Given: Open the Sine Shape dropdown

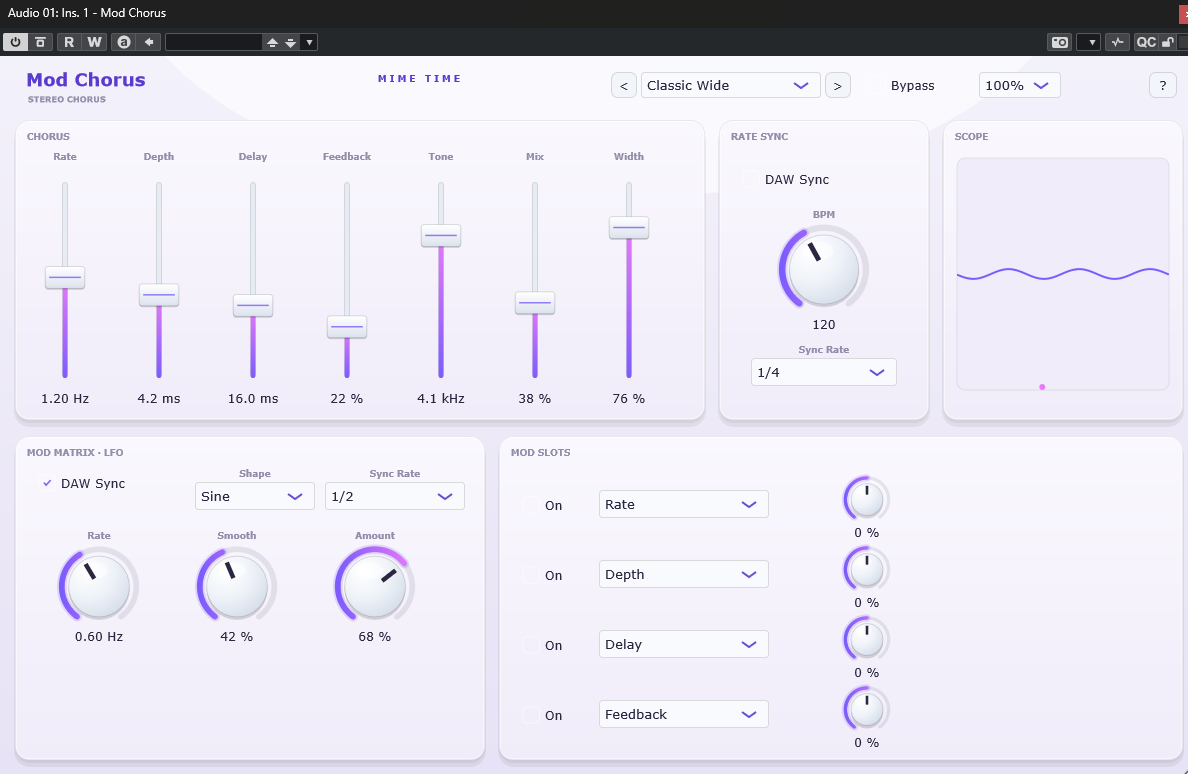Looking at the screenshot, I should pos(255,496).
